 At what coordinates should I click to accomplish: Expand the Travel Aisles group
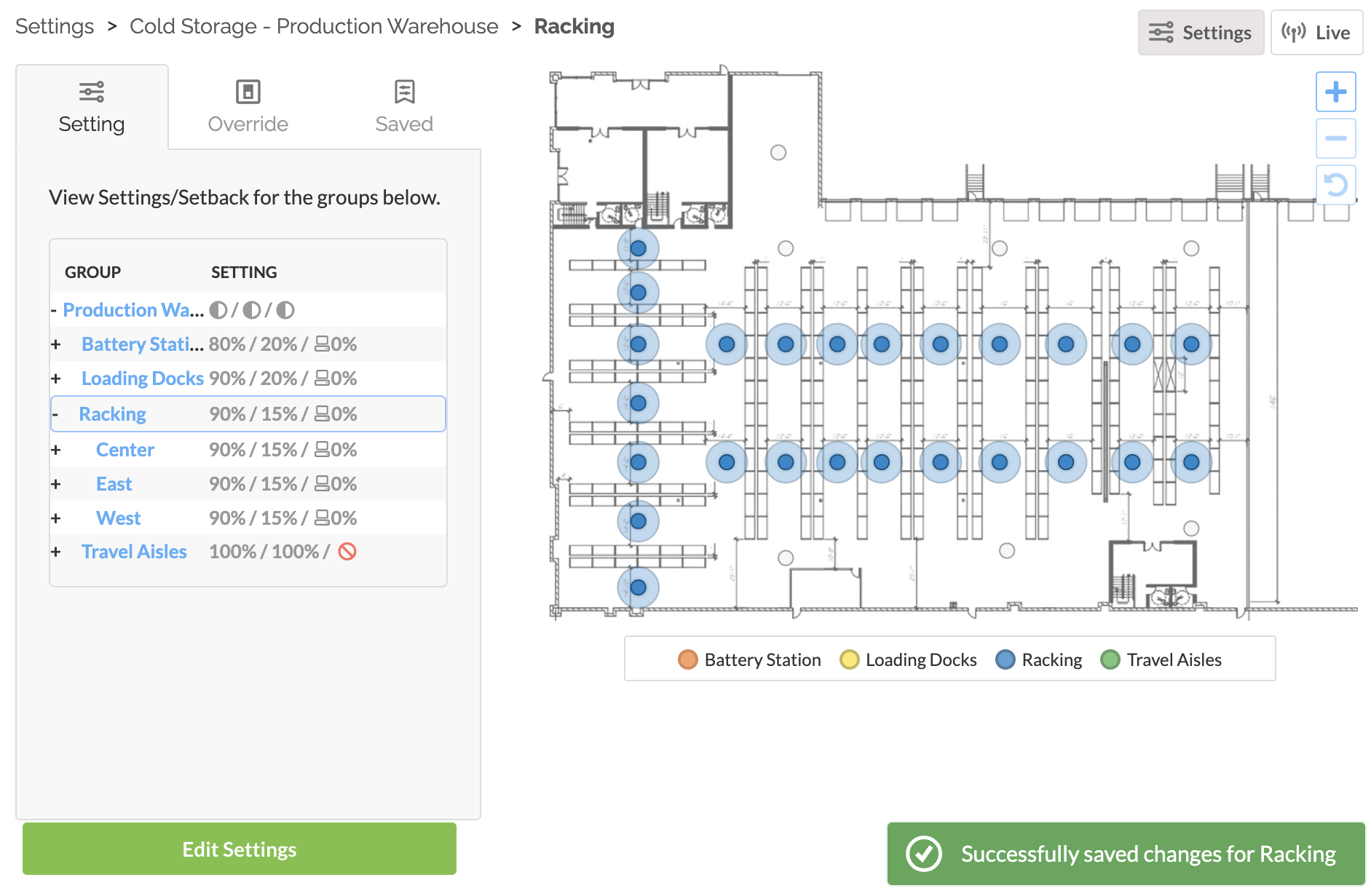tap(56, 552)
